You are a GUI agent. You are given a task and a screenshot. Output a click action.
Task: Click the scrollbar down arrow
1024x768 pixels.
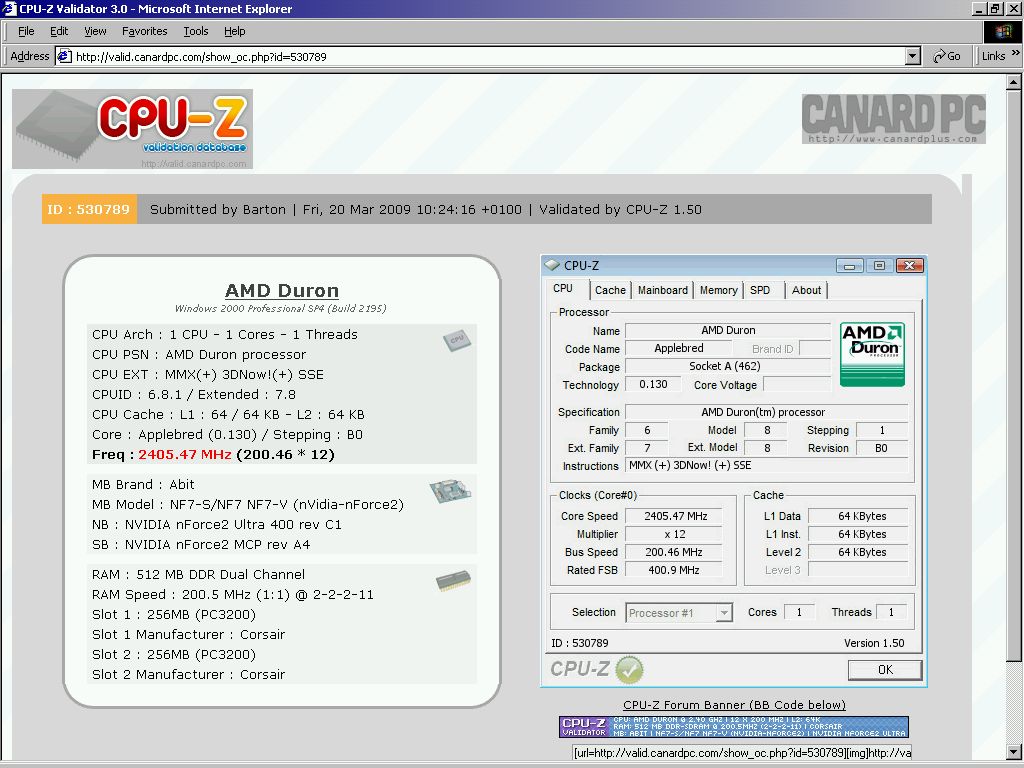tap(1014, 752)
